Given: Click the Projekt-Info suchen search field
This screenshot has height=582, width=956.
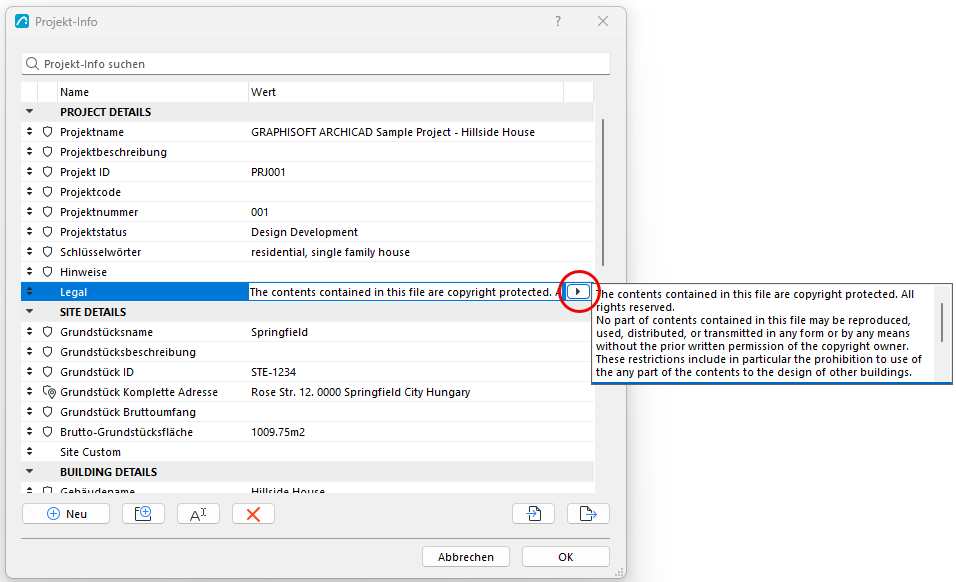Looking at the screenshot, I should pyautogui.click(x=316, y=64).
